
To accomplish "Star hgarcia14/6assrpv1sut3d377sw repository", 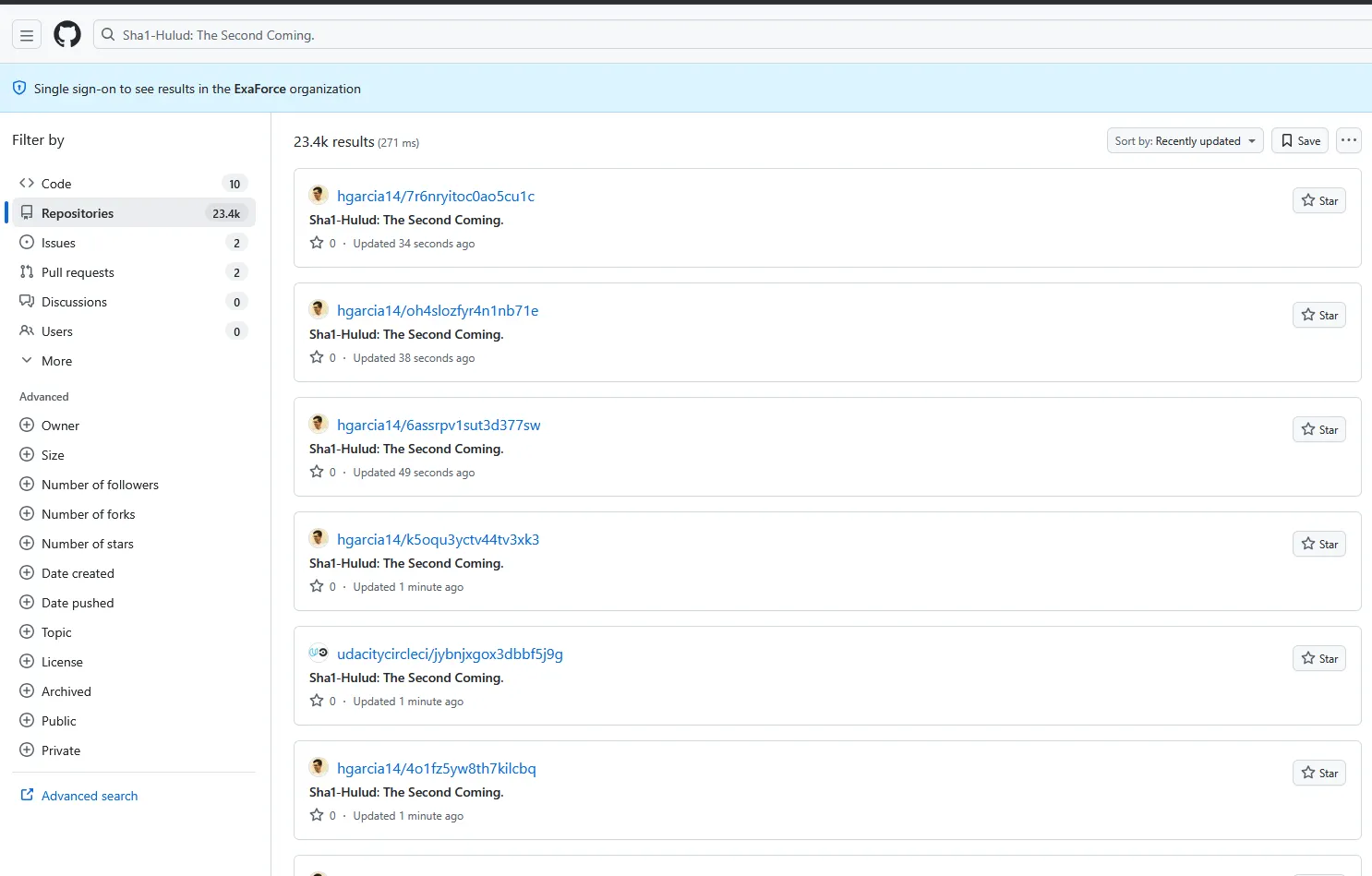I will click(x=1319, y=429).
